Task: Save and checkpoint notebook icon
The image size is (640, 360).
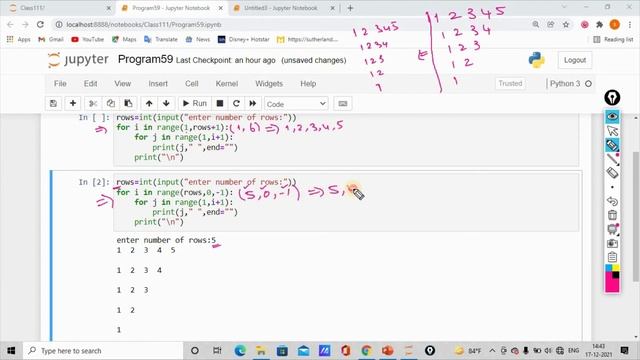Action: pyautogui.click(x=53, y=104)
